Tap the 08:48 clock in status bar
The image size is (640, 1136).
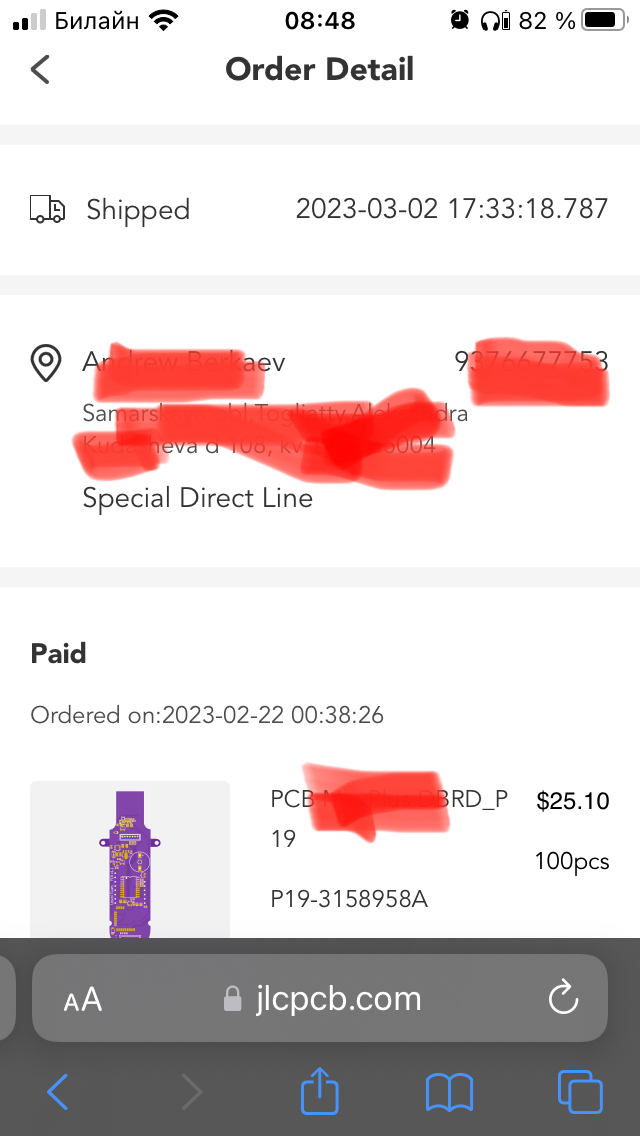click(320, 20)
